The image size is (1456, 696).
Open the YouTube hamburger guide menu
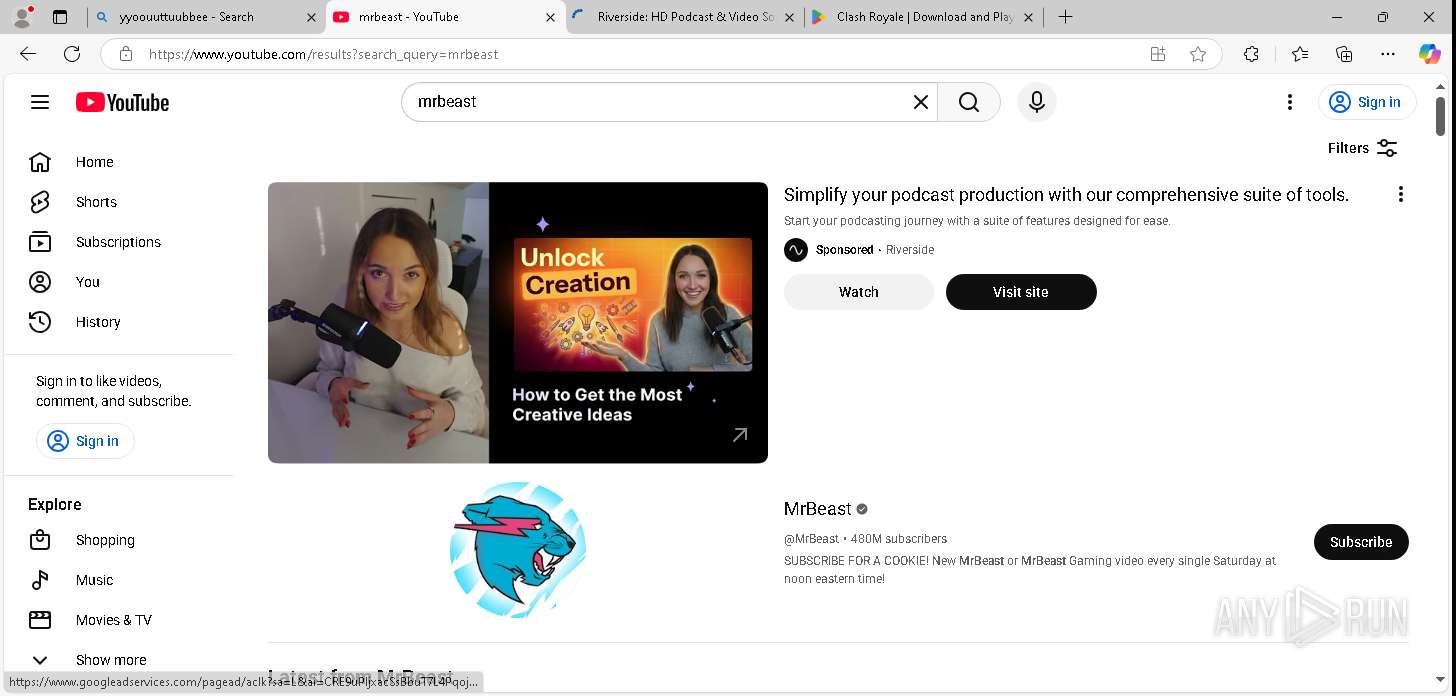coord(40,102)
